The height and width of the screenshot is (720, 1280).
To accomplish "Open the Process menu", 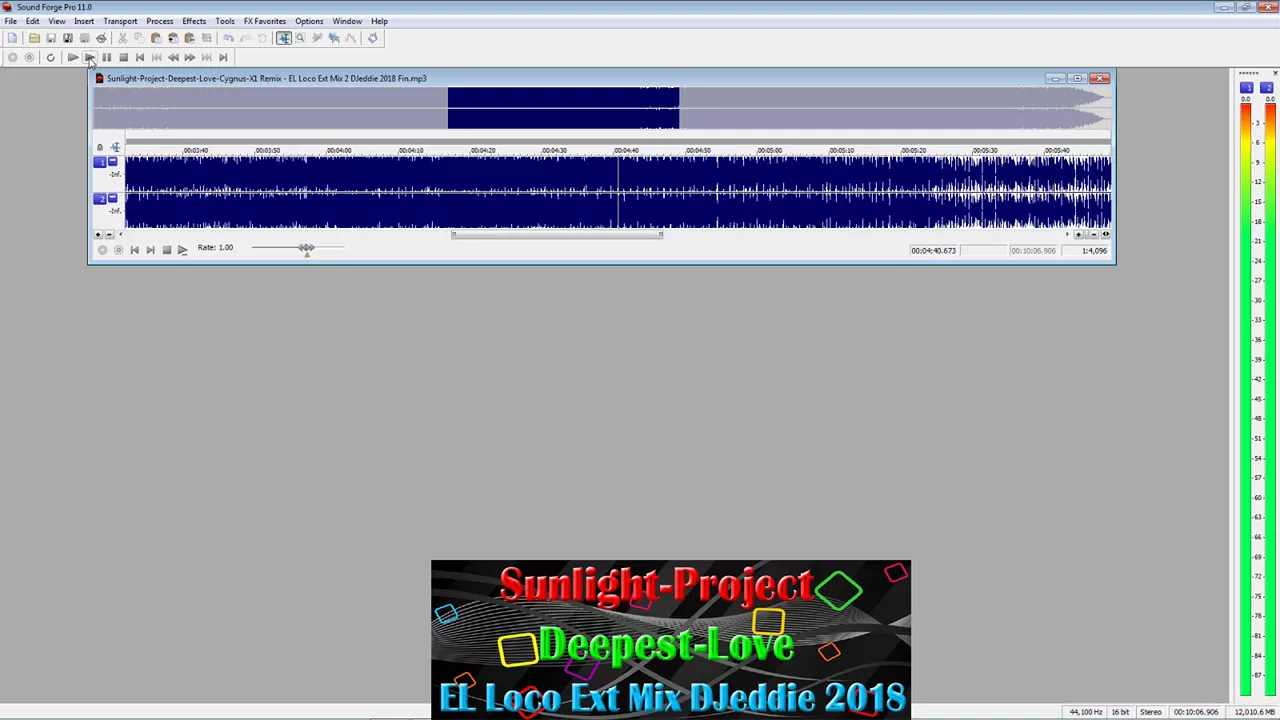I will 159,21.
